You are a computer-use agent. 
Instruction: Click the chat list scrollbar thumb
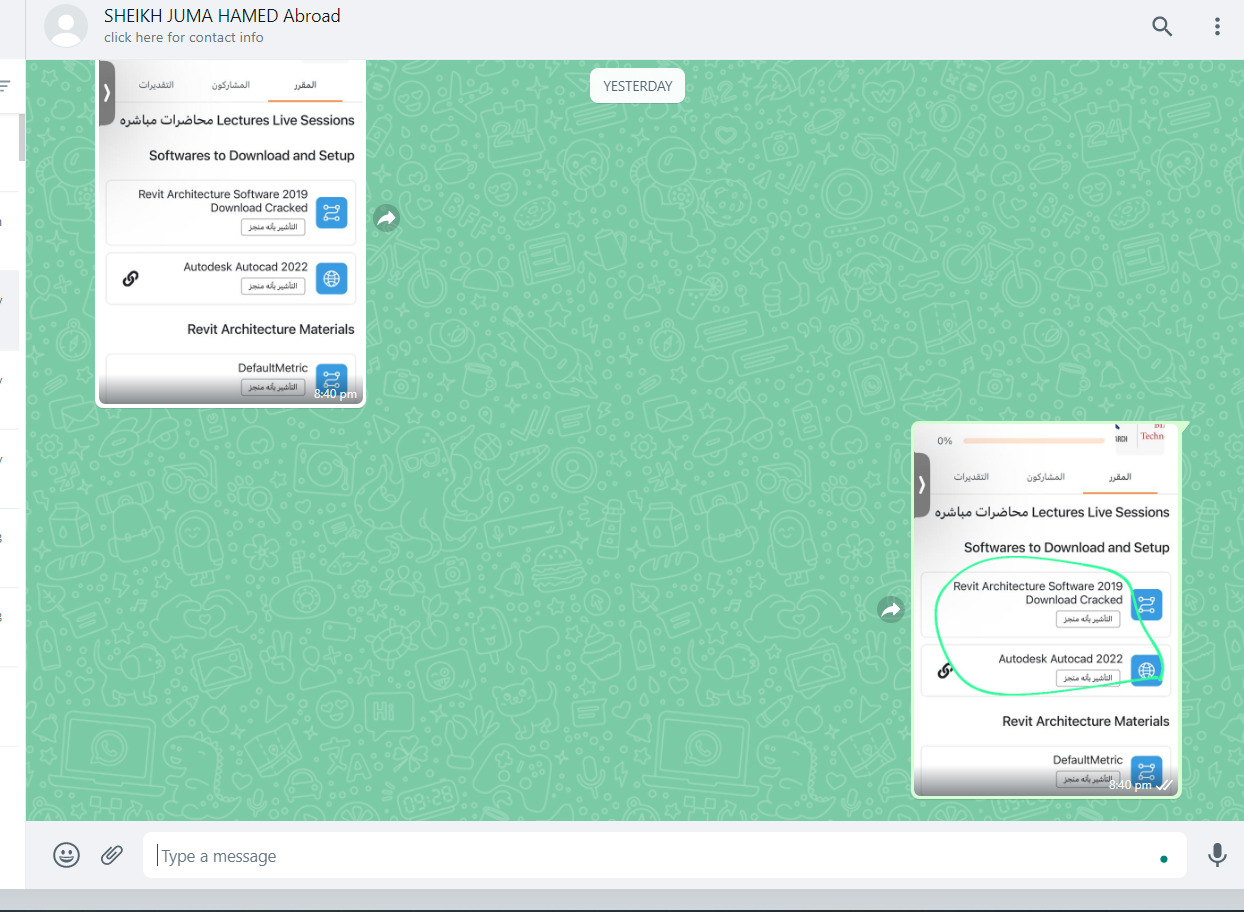(x=22, y=137)
